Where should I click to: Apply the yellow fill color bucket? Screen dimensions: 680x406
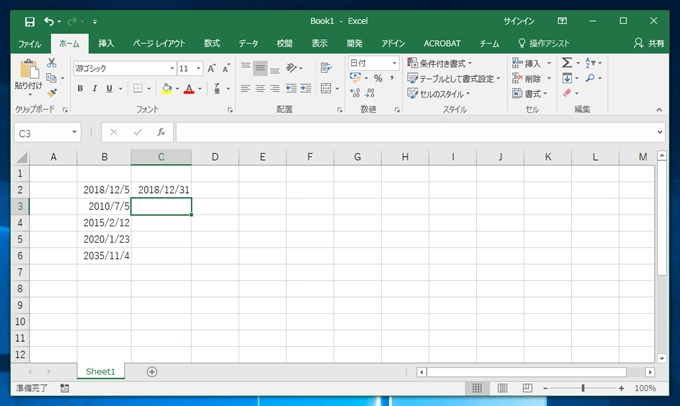167,89
